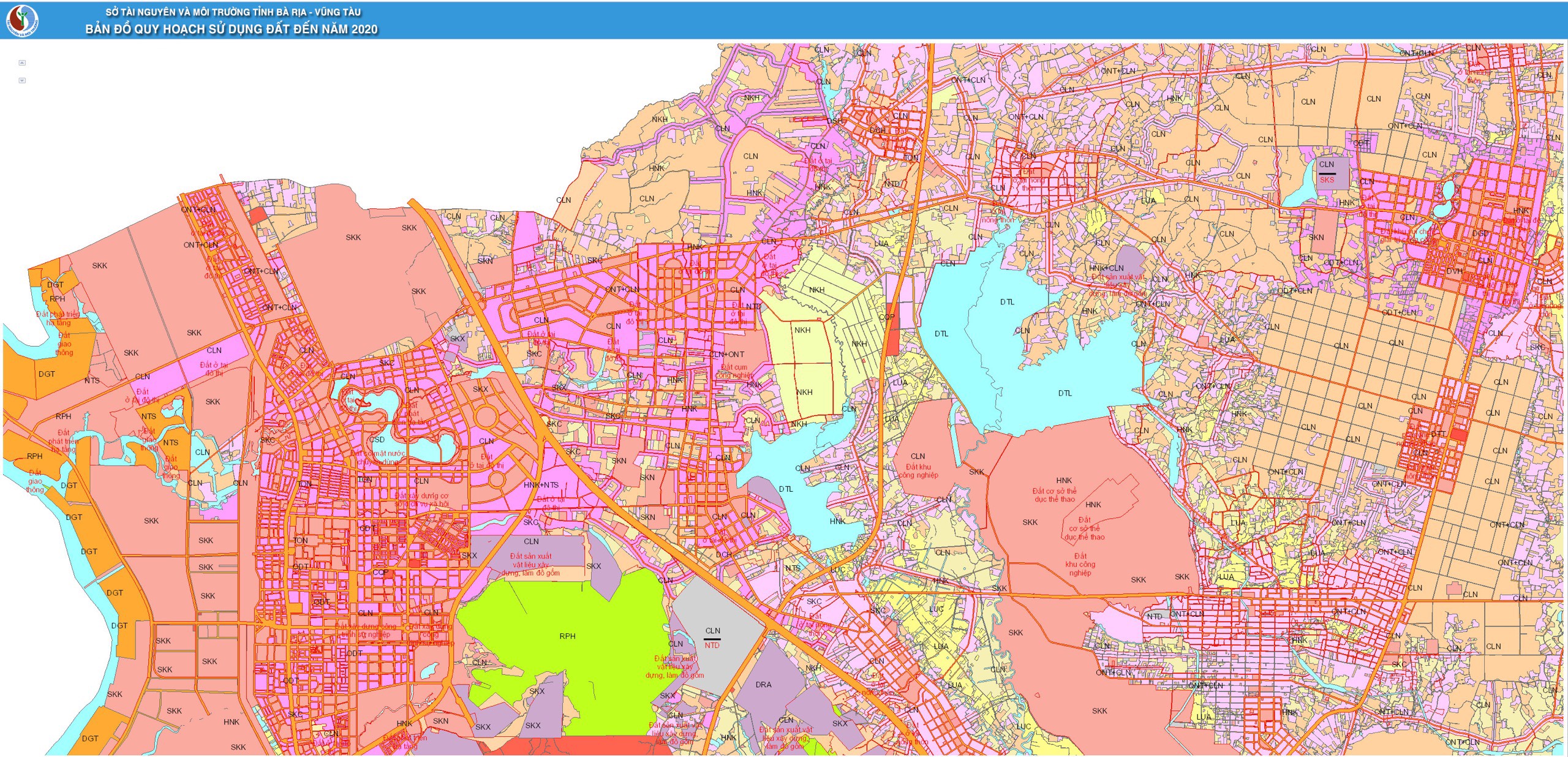
Task: Select the 'DTT' map label
Action: (x=1438, y=434)
